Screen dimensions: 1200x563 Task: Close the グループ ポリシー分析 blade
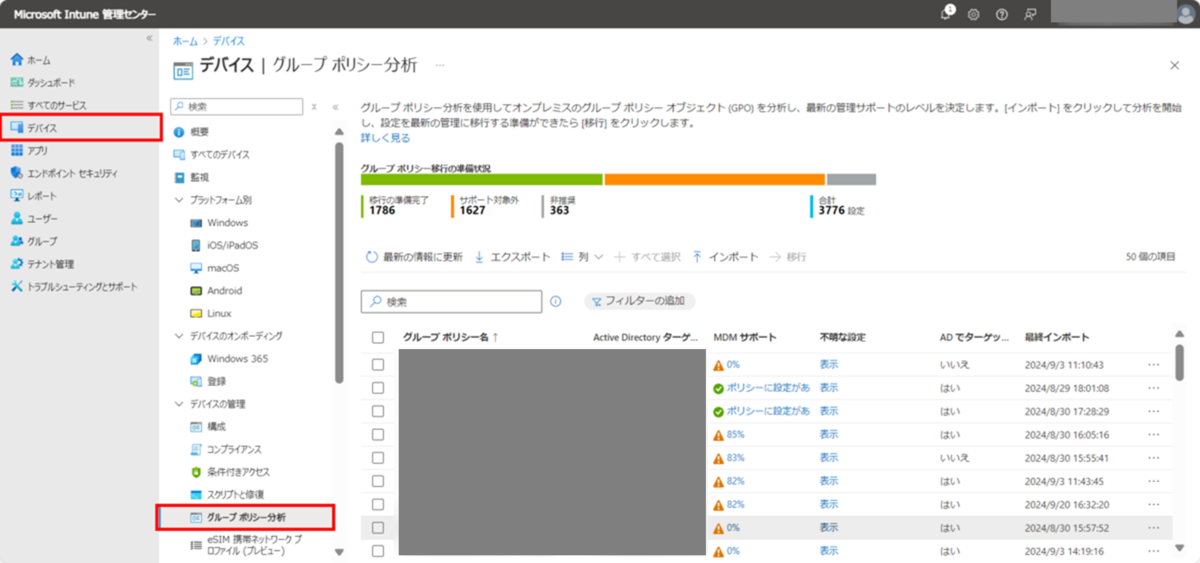tap(1175, 65)
